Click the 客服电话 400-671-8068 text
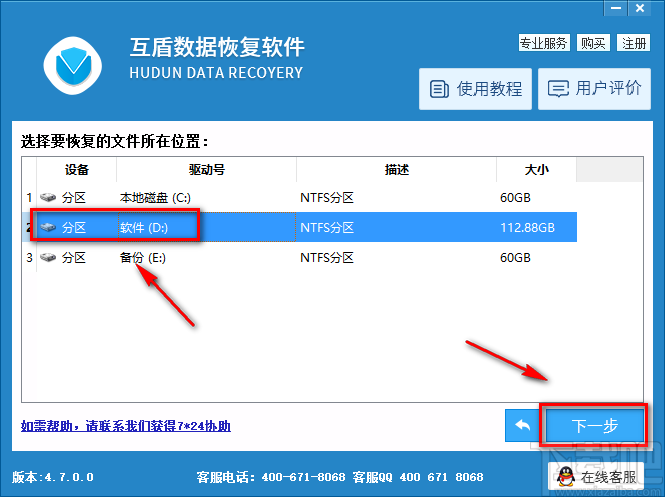 pos(271,477)
